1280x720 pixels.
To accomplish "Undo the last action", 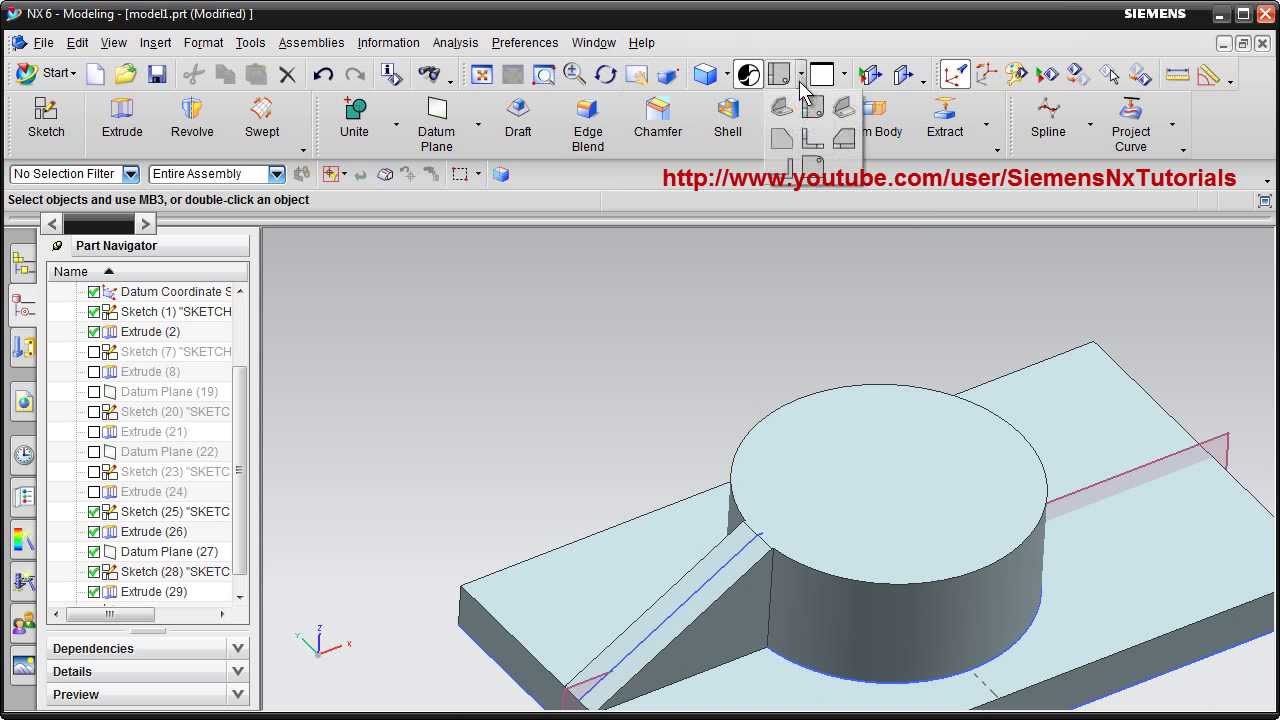I will point(323,74).
